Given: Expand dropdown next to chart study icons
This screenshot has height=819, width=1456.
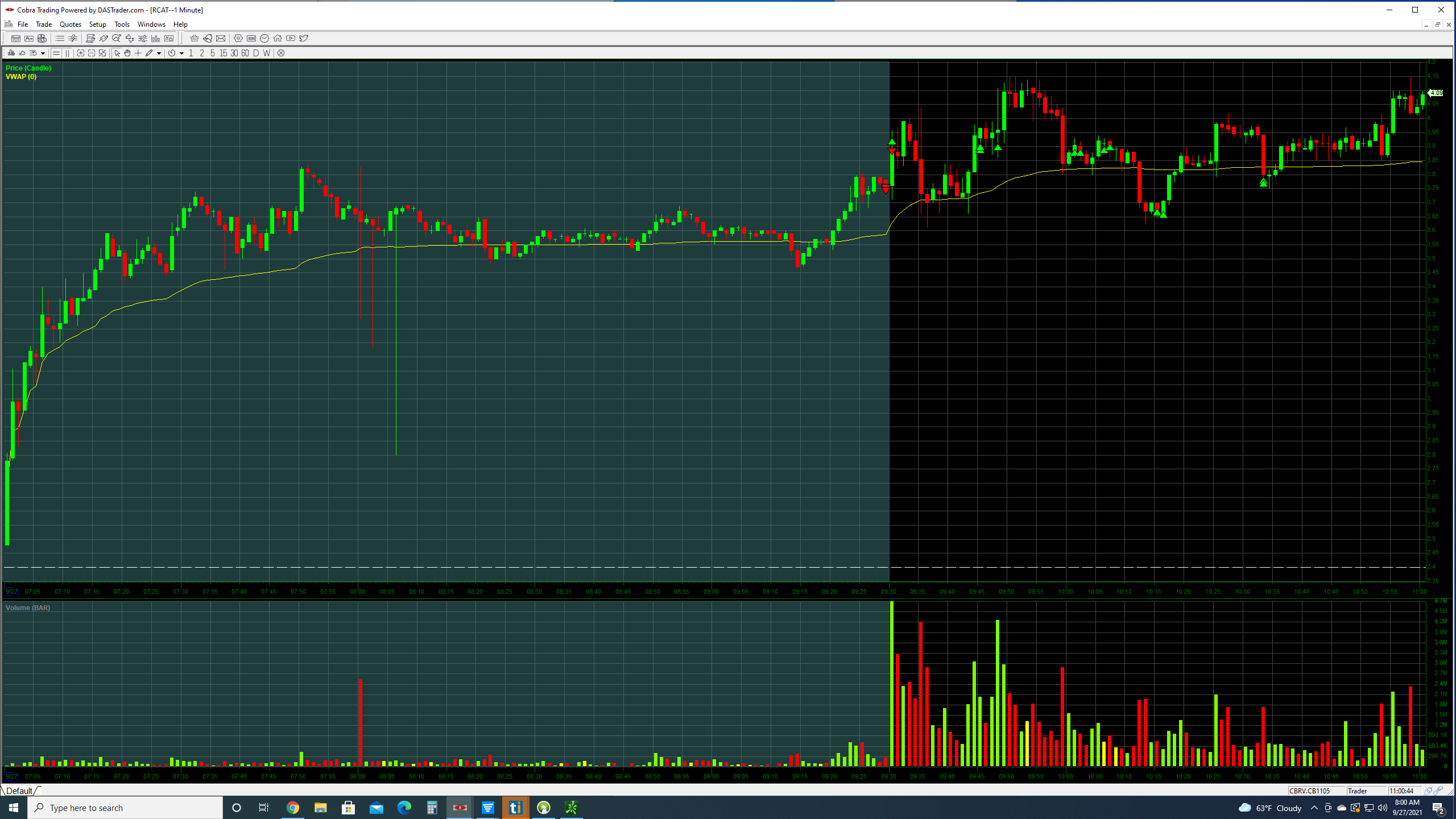Looking at the screenshot, I should (43, 53).
